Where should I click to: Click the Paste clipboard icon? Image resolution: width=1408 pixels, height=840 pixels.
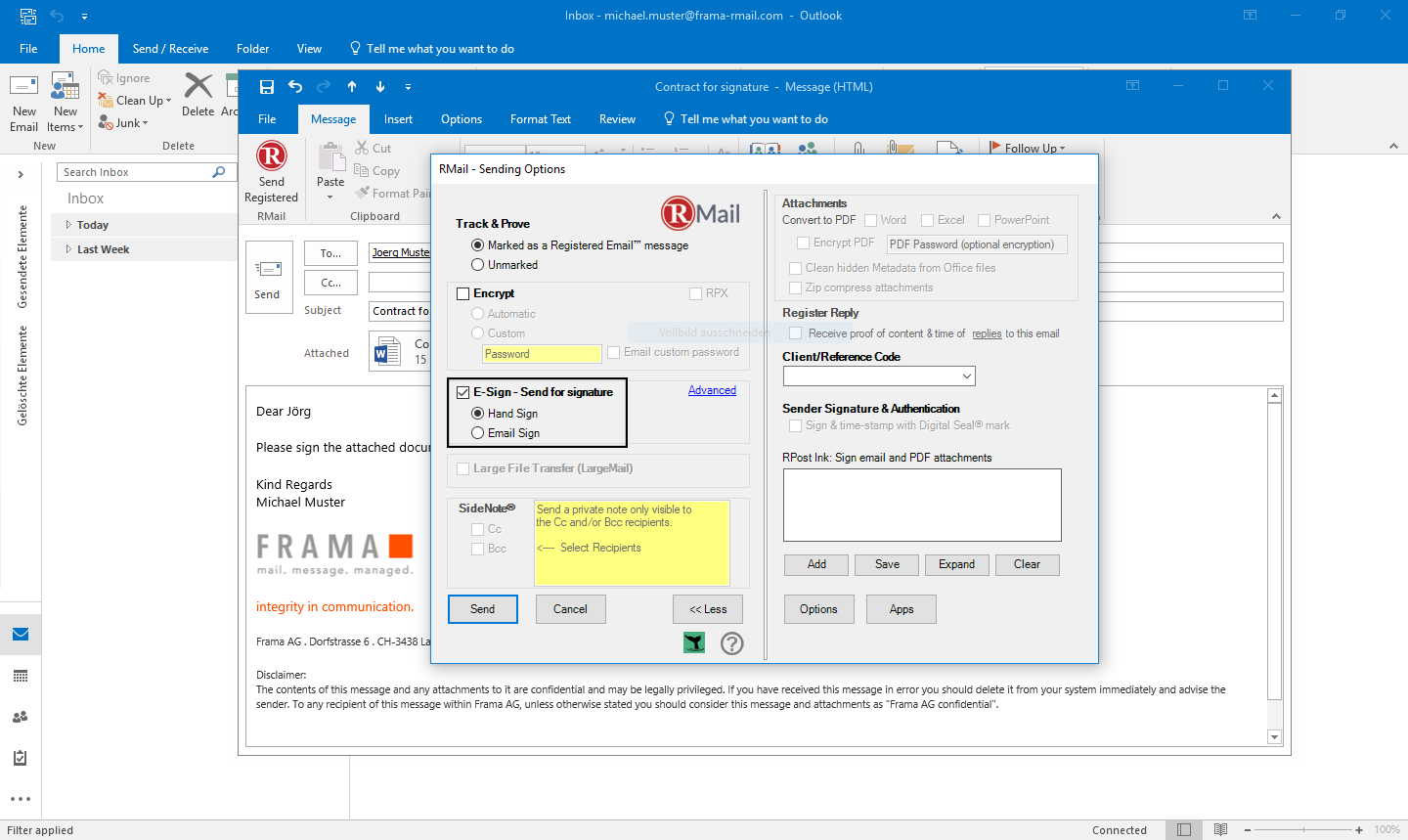coord(331,156)
